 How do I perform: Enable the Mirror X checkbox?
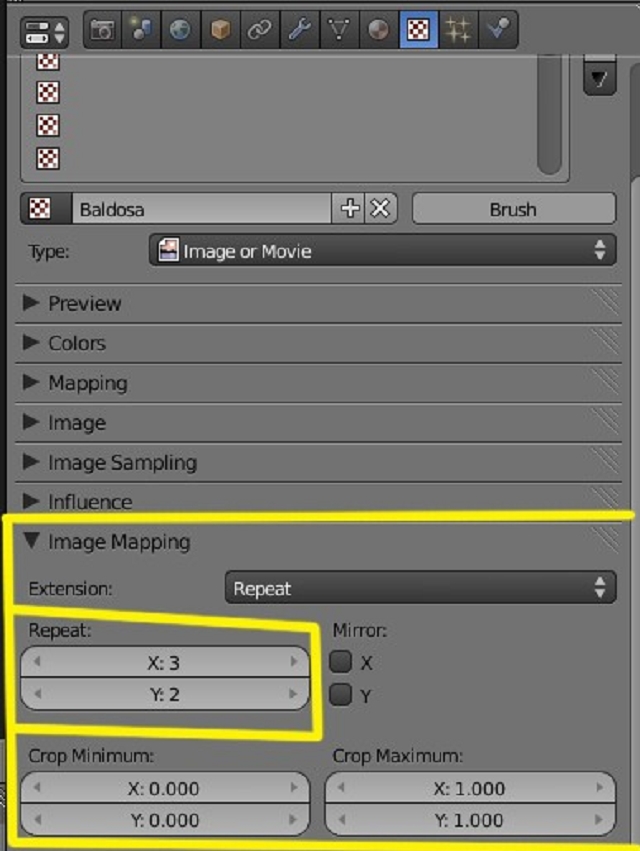click(341, 662)
